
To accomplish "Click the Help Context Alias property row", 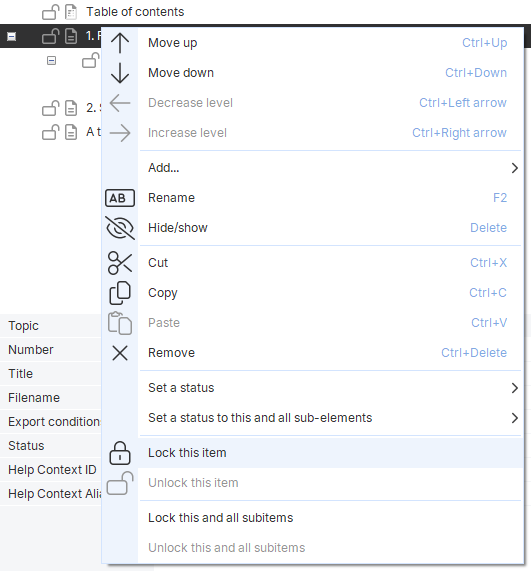I will click(51, 494).
